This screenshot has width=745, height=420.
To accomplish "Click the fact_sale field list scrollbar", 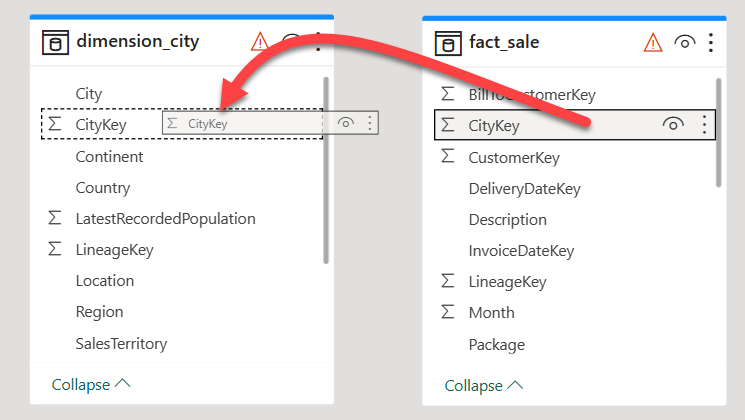I will pos(718,133).
